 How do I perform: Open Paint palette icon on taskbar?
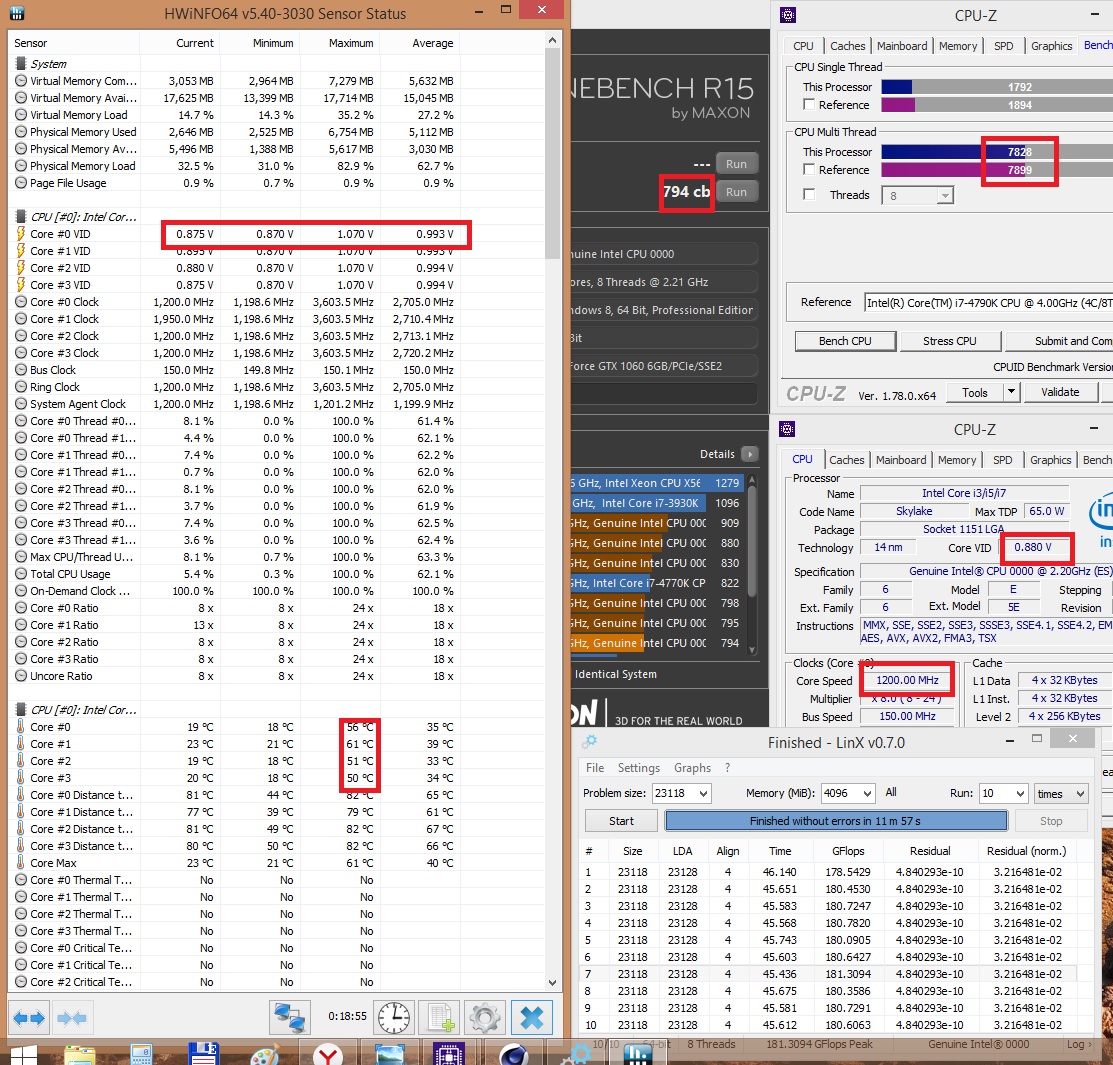coord(265,1055)
